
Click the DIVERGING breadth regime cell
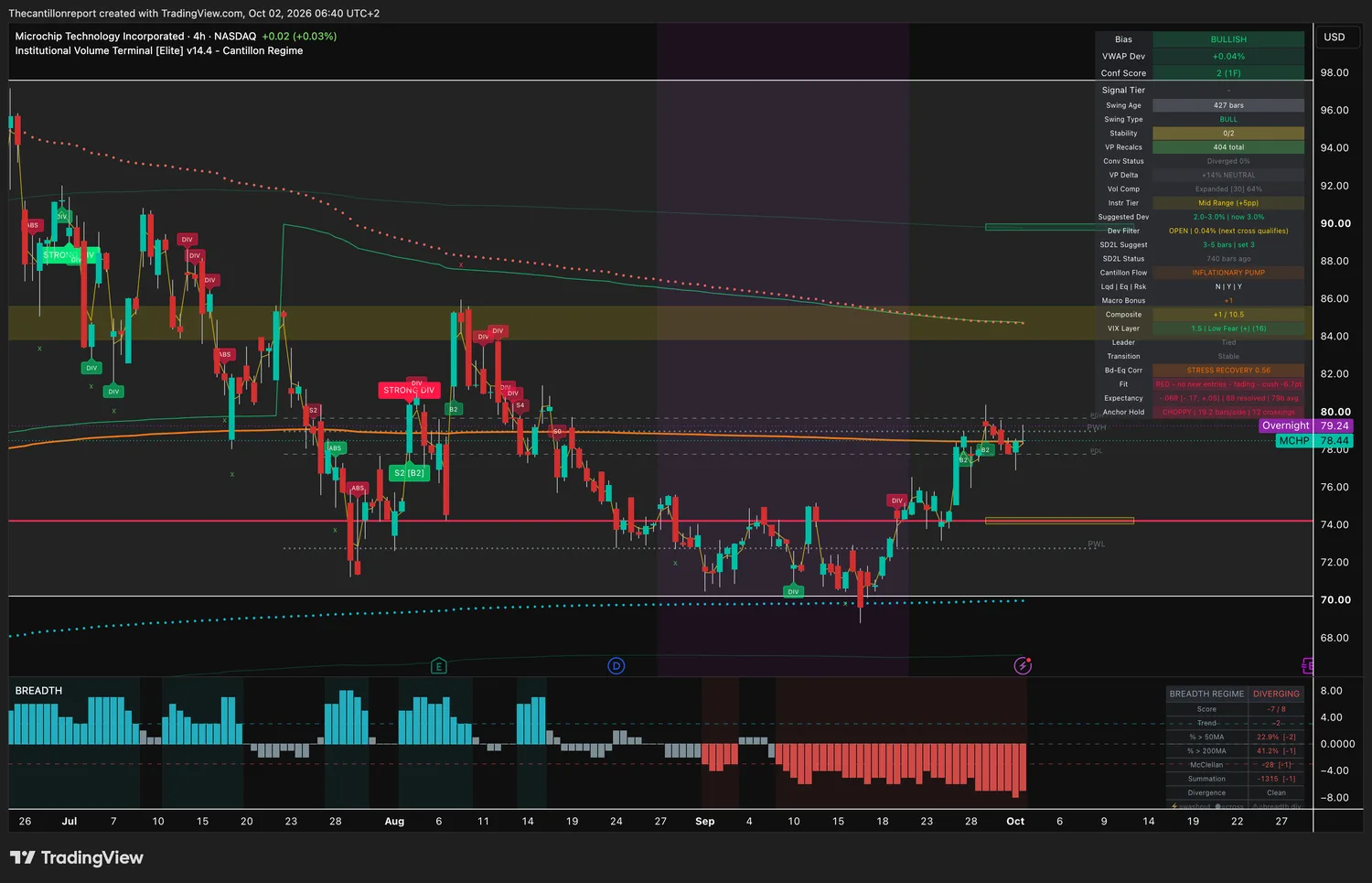pyautogui.click(x=1276, y=694)
